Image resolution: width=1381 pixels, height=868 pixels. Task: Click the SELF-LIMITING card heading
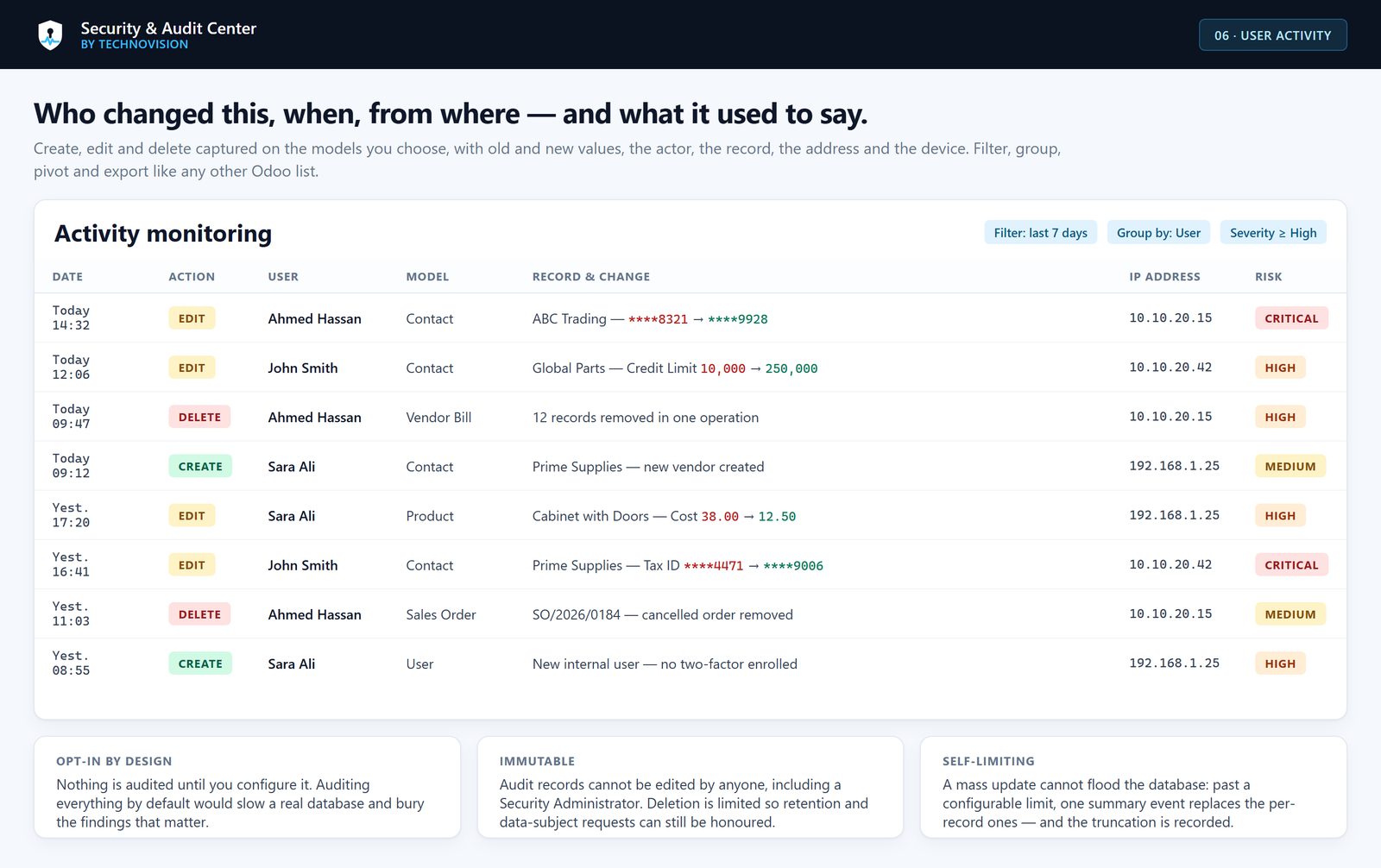(x=988, y=761)
